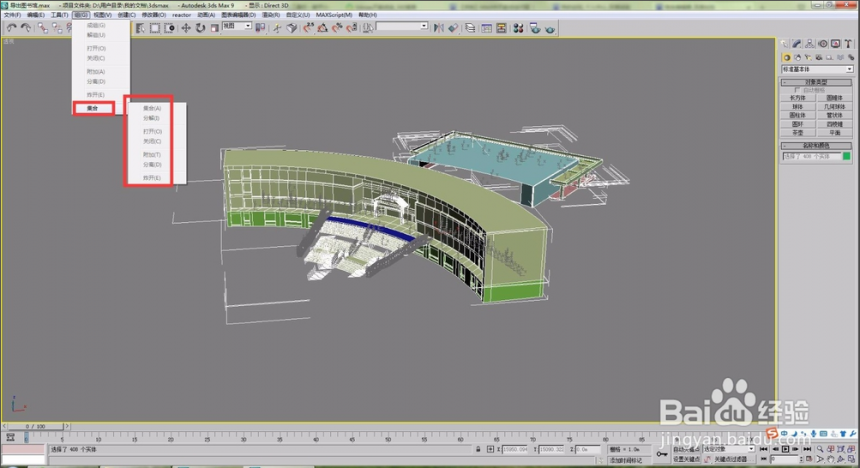Open the 标准基本体 primitives dropdown
Image resolution: width=860 pixels, height=468 pixels.
point(817,69)
